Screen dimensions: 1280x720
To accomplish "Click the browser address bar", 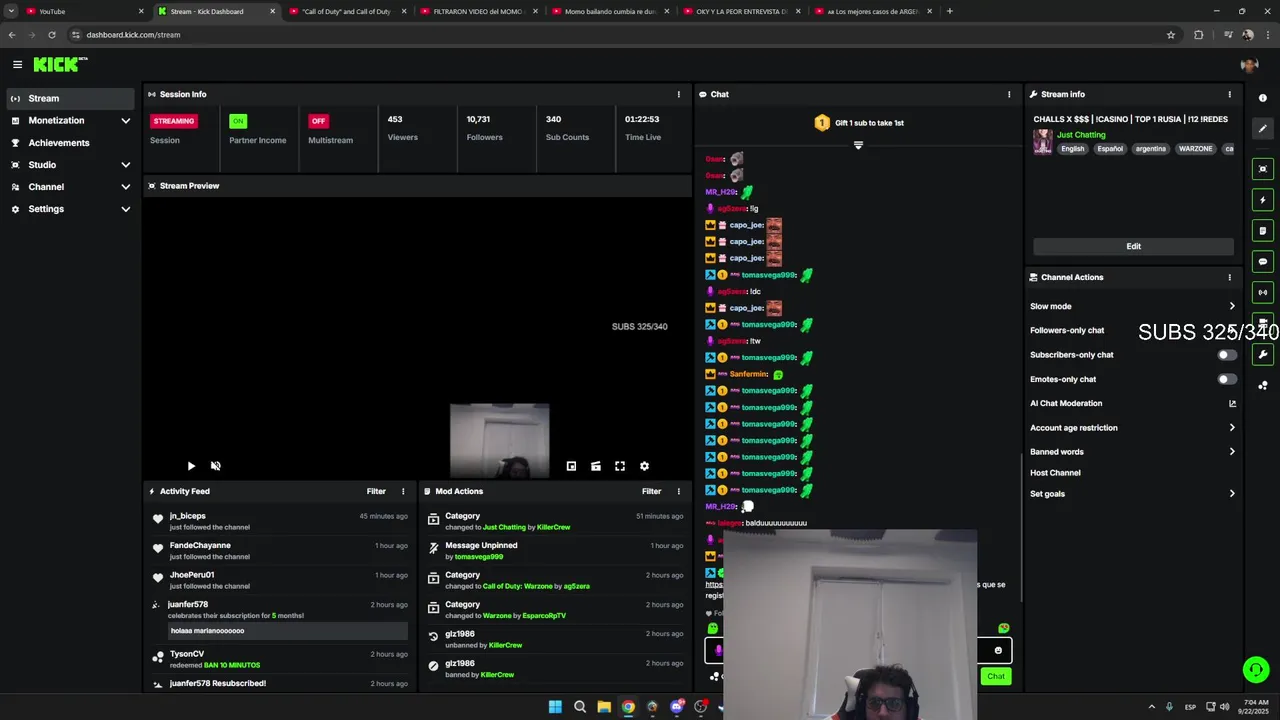I will coord(618,35).
